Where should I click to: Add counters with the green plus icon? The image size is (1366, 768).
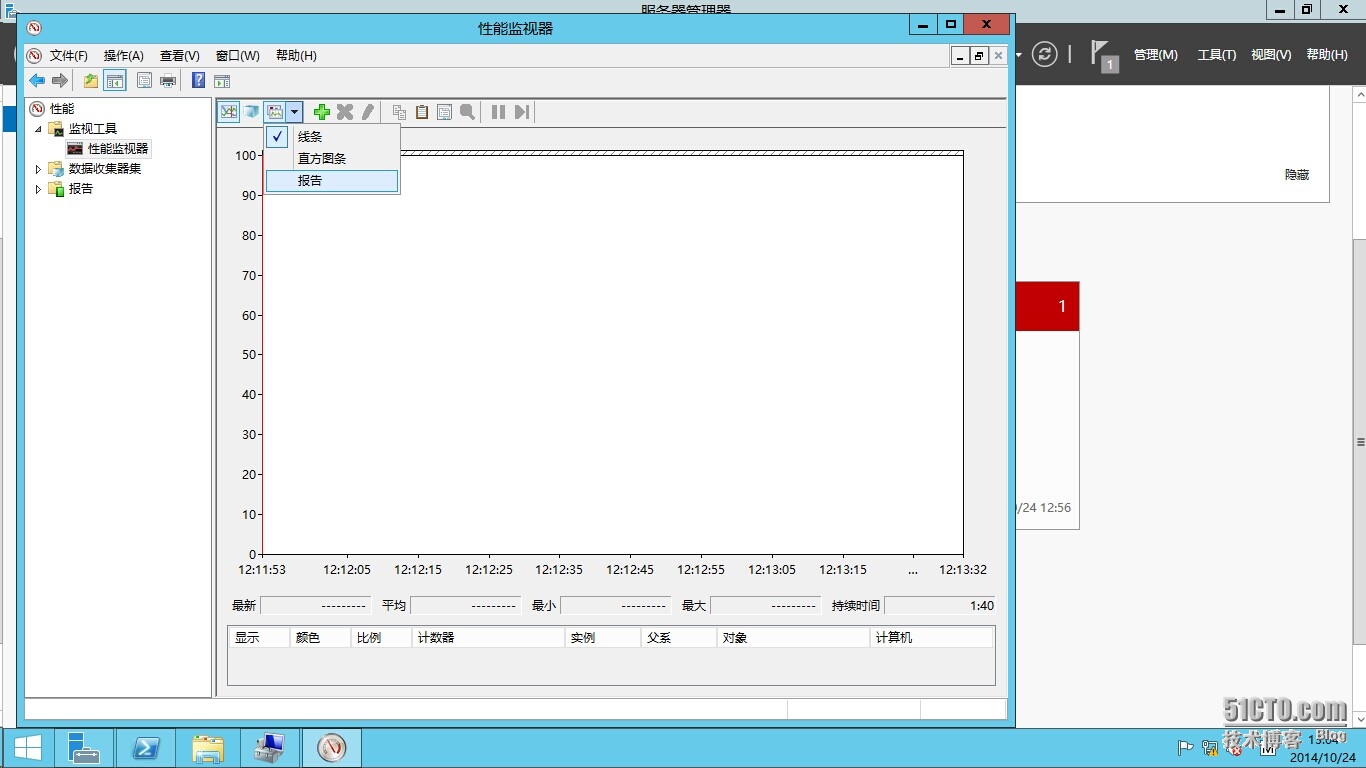pyautogui.click(x=322, y=112)
